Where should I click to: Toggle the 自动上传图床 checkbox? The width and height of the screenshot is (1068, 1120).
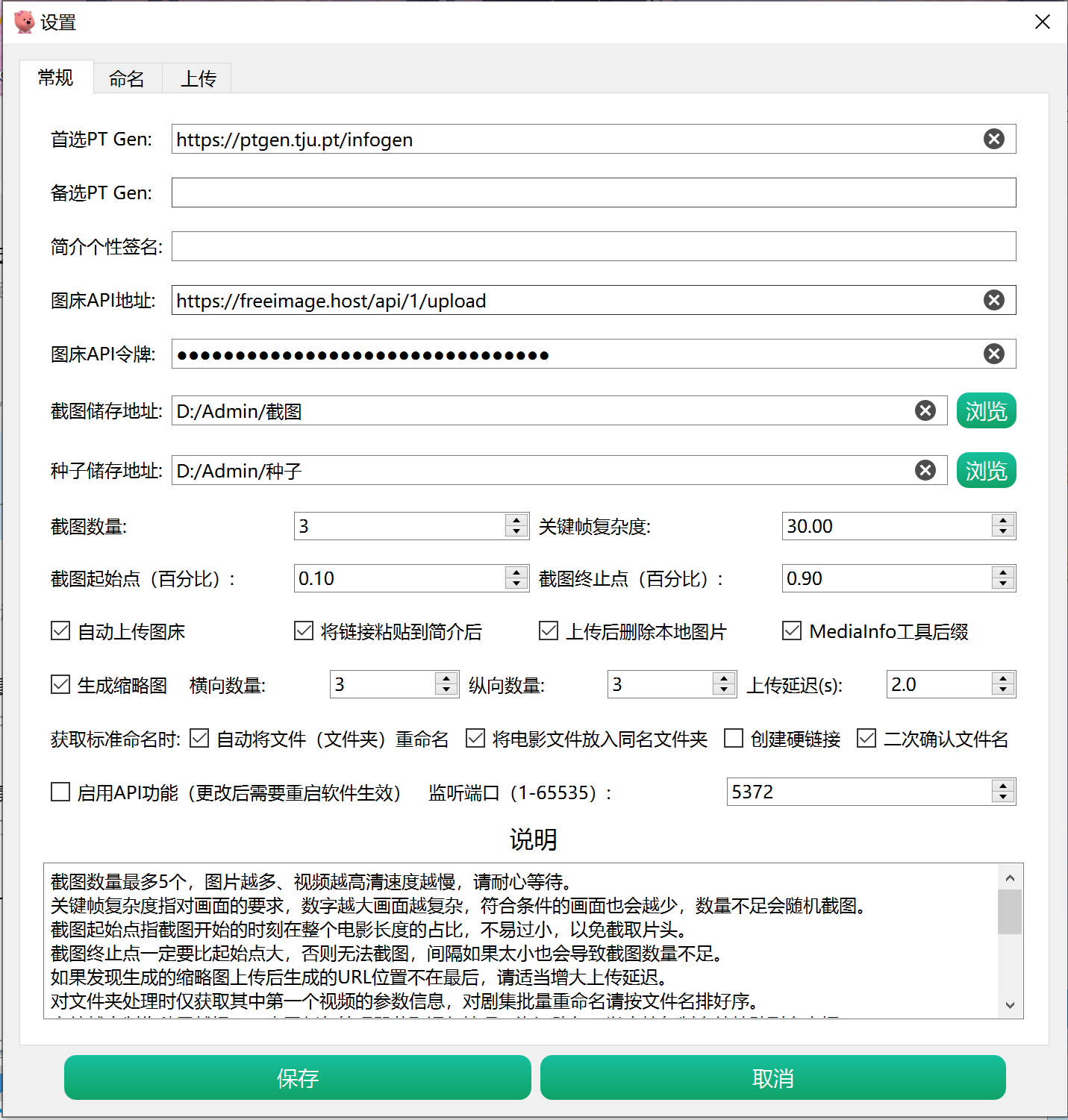pos(60,631)
